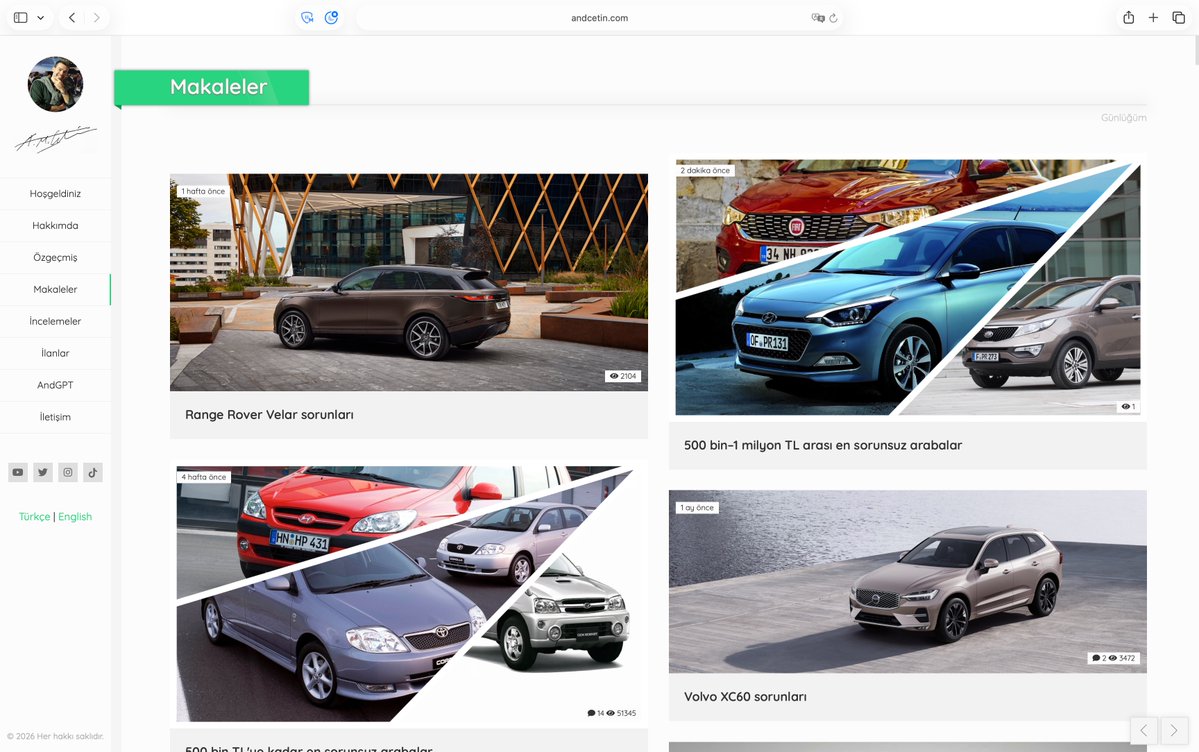
Task: Click the page vertical scrollbar
Action: tap(1195, 51)
